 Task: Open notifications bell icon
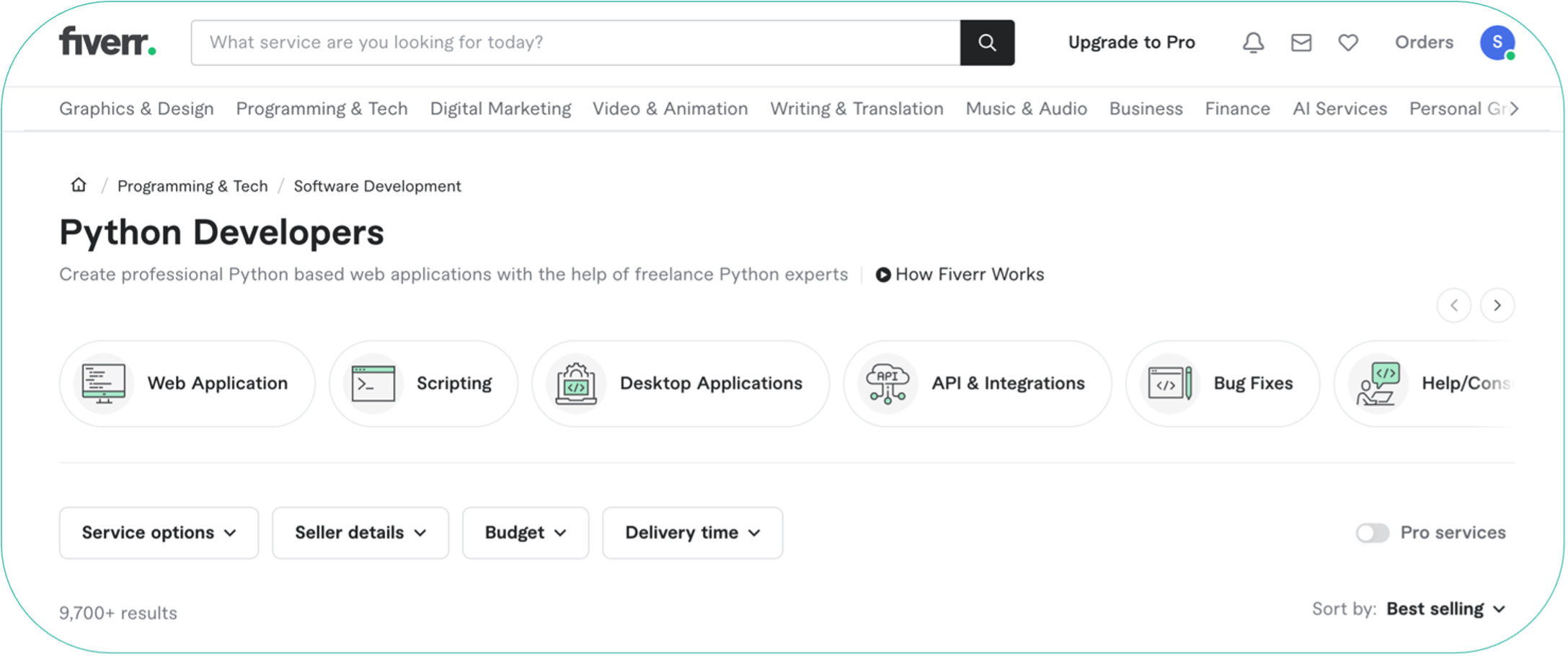pyautogui.click(x=1253, y=43)
